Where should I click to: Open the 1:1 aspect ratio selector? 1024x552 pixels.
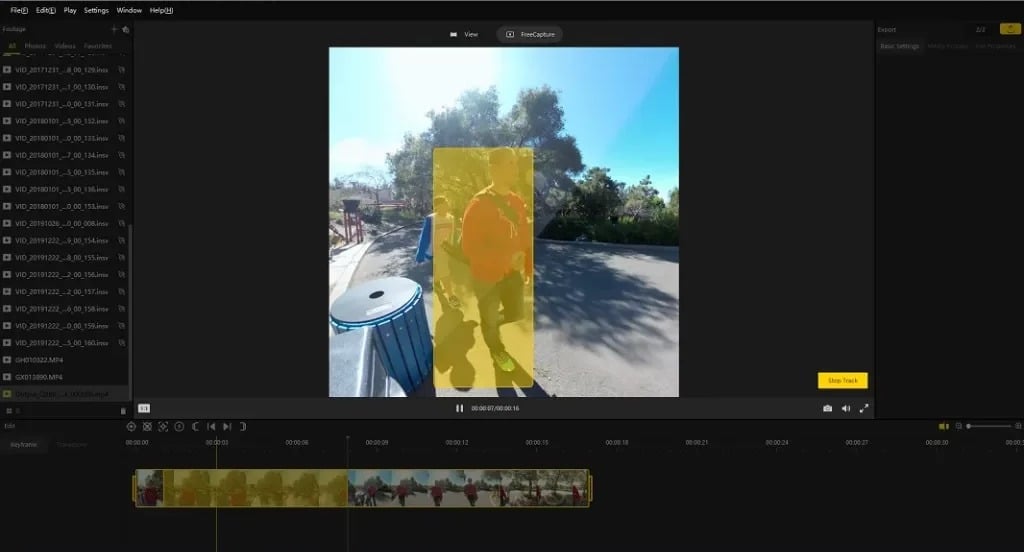click(x=144, y=408)
